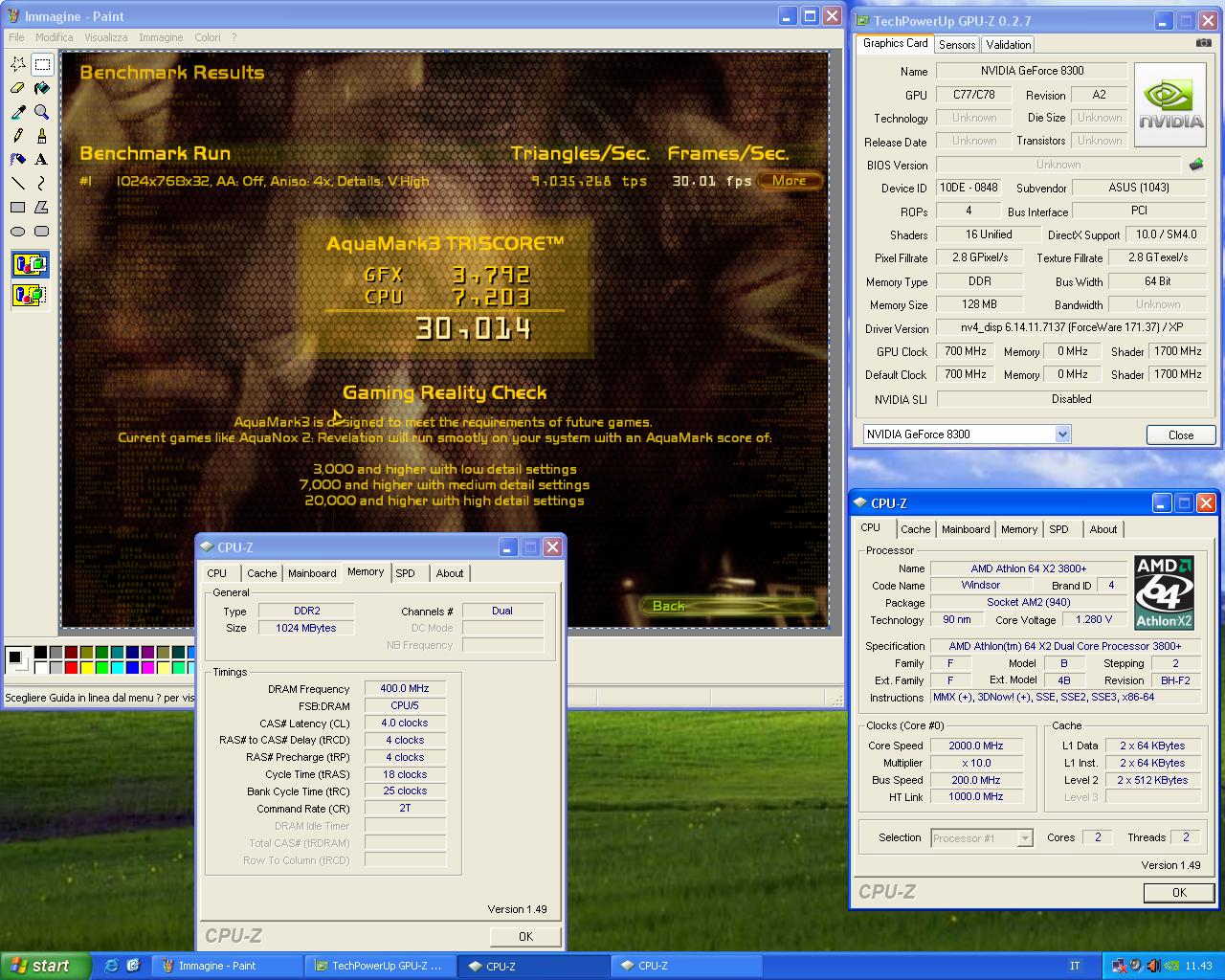The height and width of the screenshot is (980, 1225).
Task: Select the Pencil tool in Paint
Action: click(x=17, y=136)
